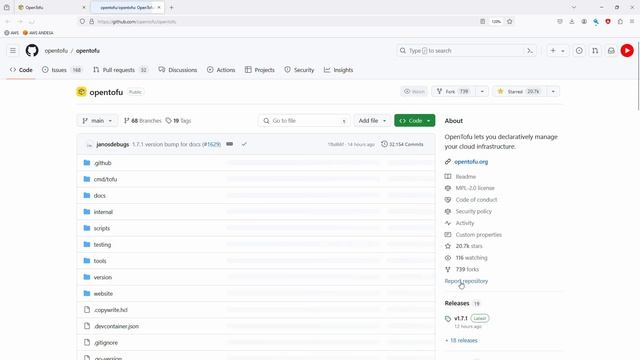This screenshot has width=640, height=360.
Task: Visit the opentofu.org website link
Action: pos(471,162)
